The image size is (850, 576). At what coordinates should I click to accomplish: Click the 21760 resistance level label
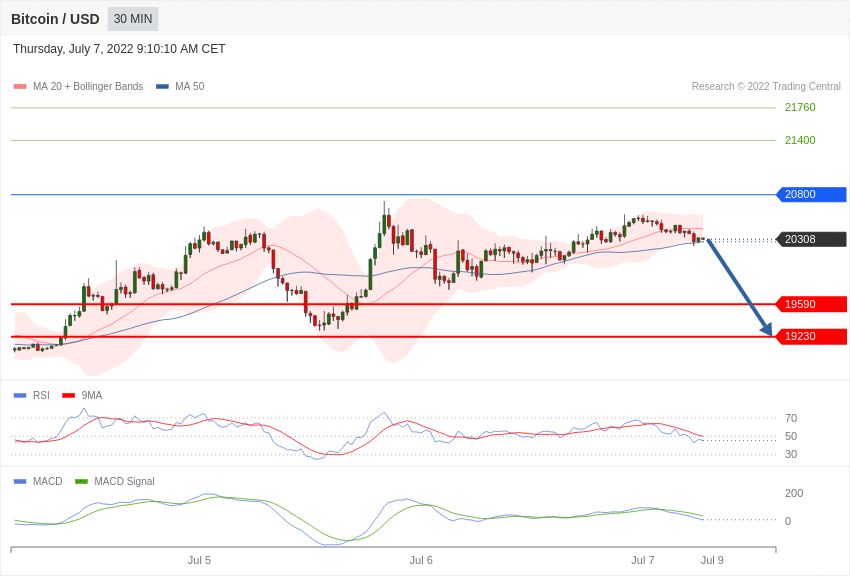click(x=800, y=107)
